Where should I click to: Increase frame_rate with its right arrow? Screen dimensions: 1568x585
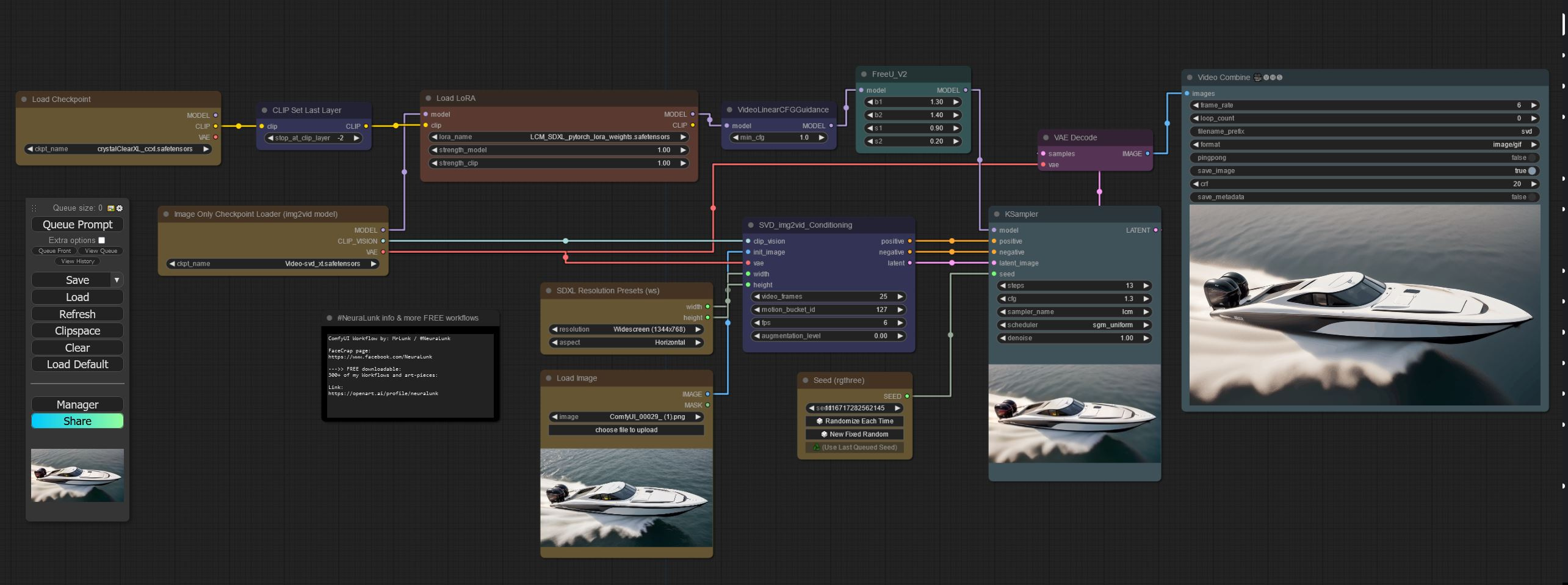[1533, 104]
